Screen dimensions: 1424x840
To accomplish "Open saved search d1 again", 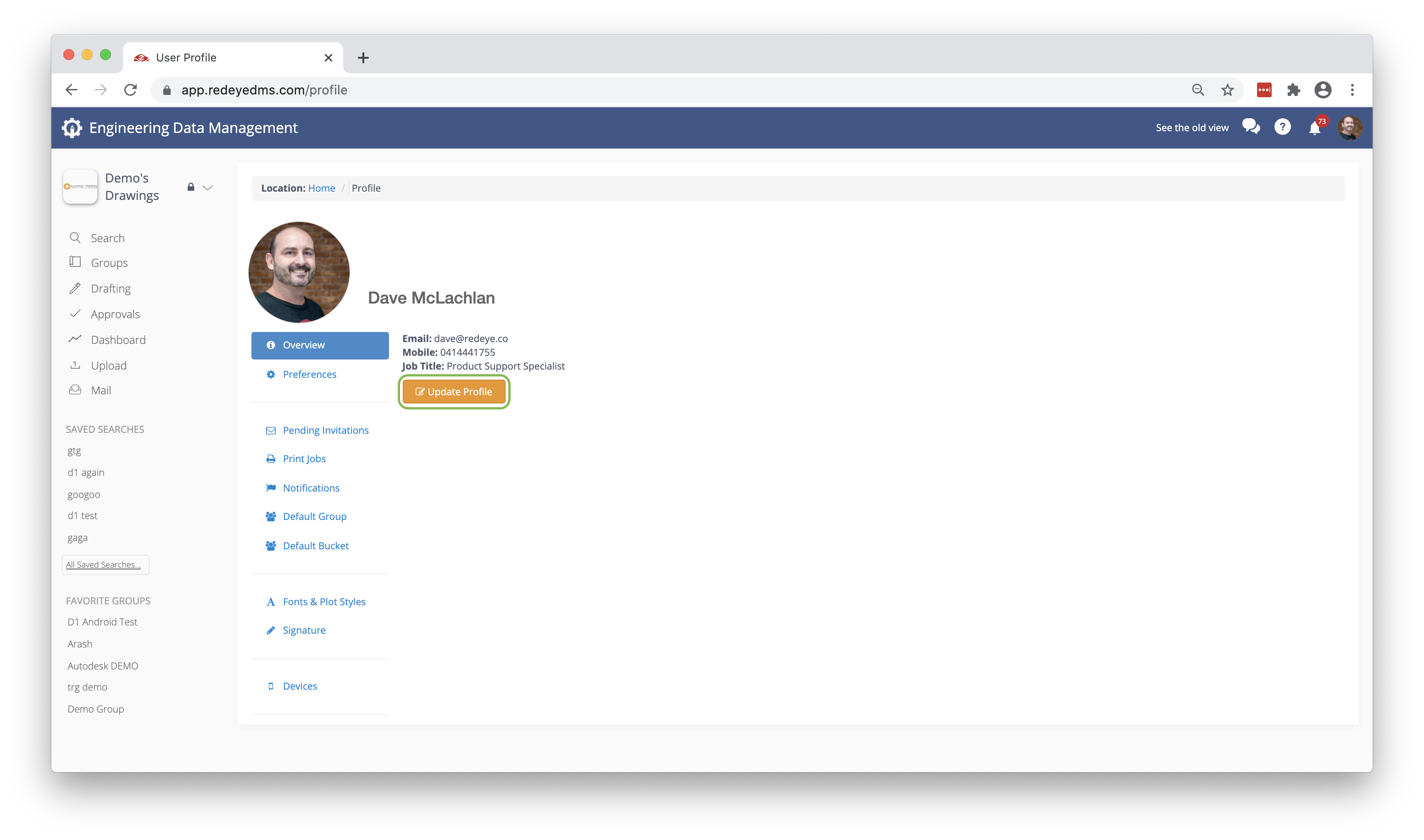I will (85, 473).
